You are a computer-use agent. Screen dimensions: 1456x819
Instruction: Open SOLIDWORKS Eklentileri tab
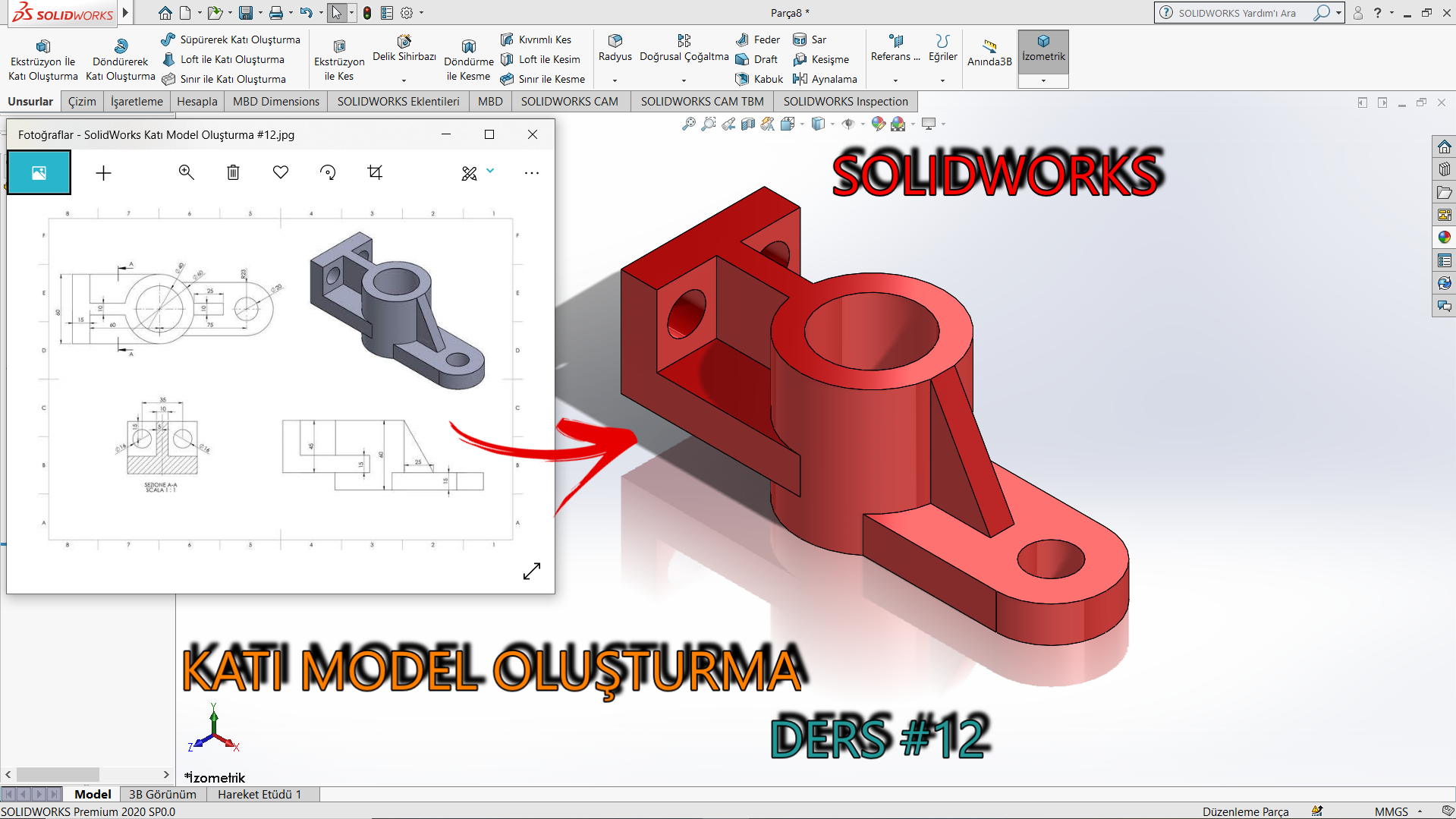pos(398,101)
